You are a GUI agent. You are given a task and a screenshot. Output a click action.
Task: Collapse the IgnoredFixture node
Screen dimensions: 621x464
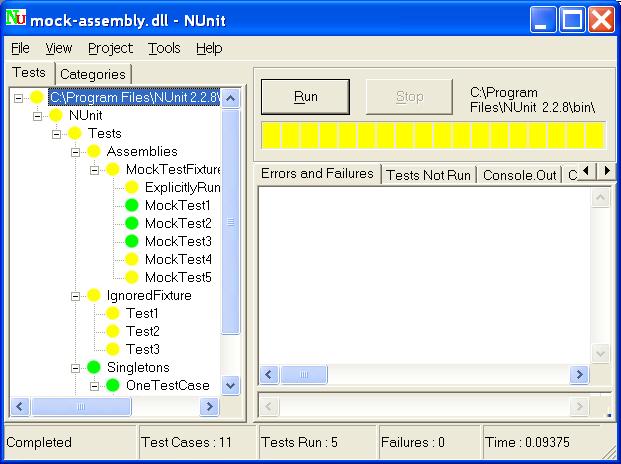pyautogui.click(x=75, y=296)
